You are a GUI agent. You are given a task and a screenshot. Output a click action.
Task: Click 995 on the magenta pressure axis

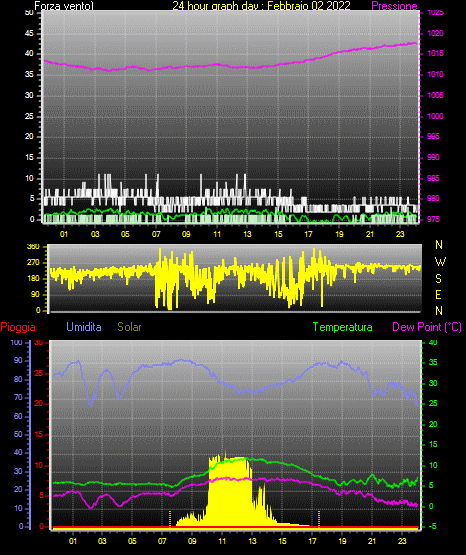pyautogui.click(x=433, y=136)
